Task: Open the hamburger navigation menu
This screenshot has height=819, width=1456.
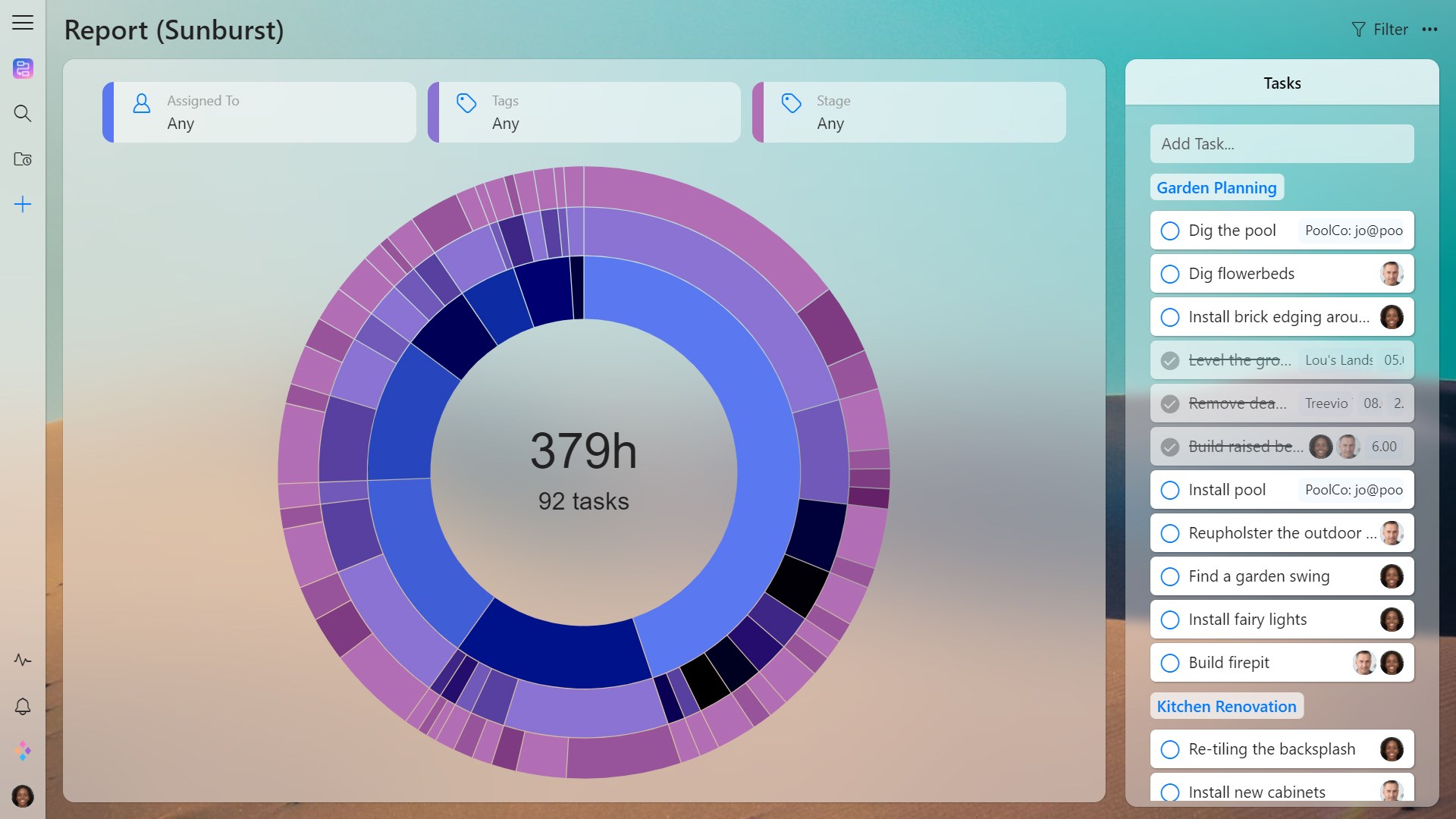Action: (23, 23)
